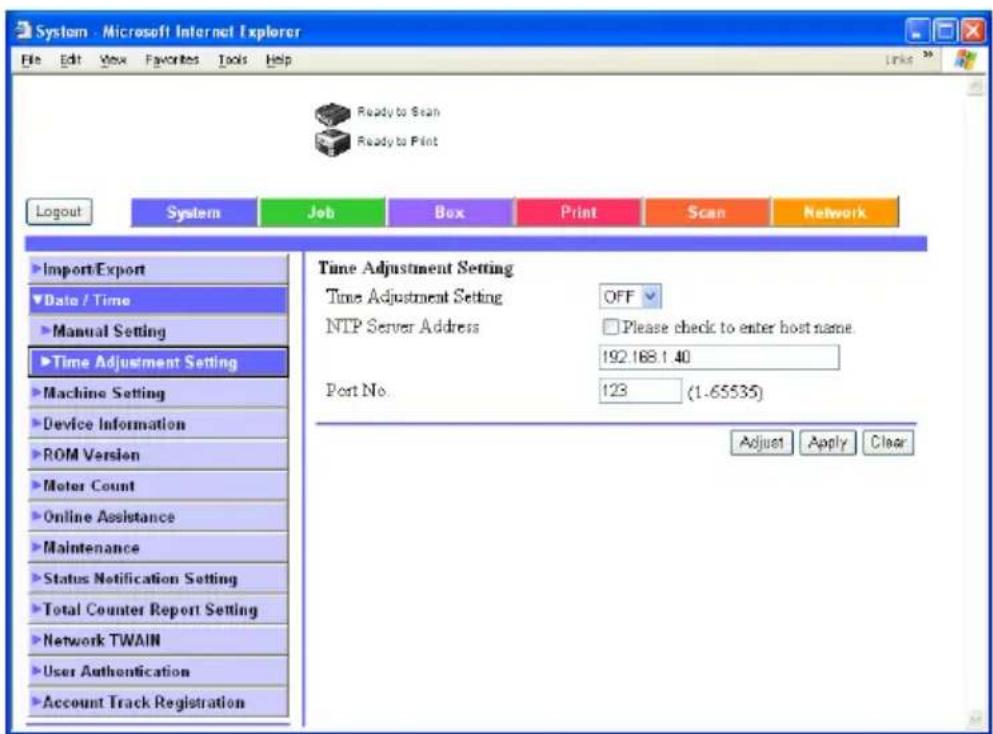Screen dimensions: 993x734
Task: Click the Port No. input field
Action: (x=640, y=391)
